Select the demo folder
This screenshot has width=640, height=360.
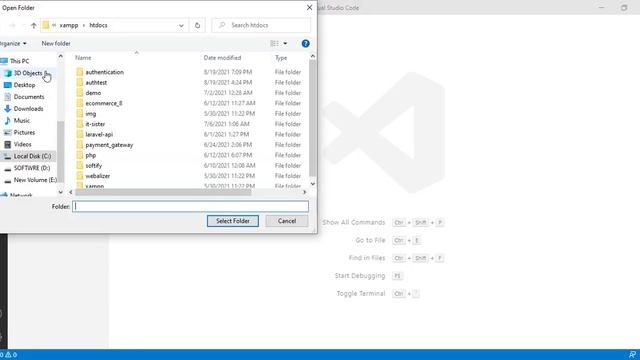(x=93, y=93)
